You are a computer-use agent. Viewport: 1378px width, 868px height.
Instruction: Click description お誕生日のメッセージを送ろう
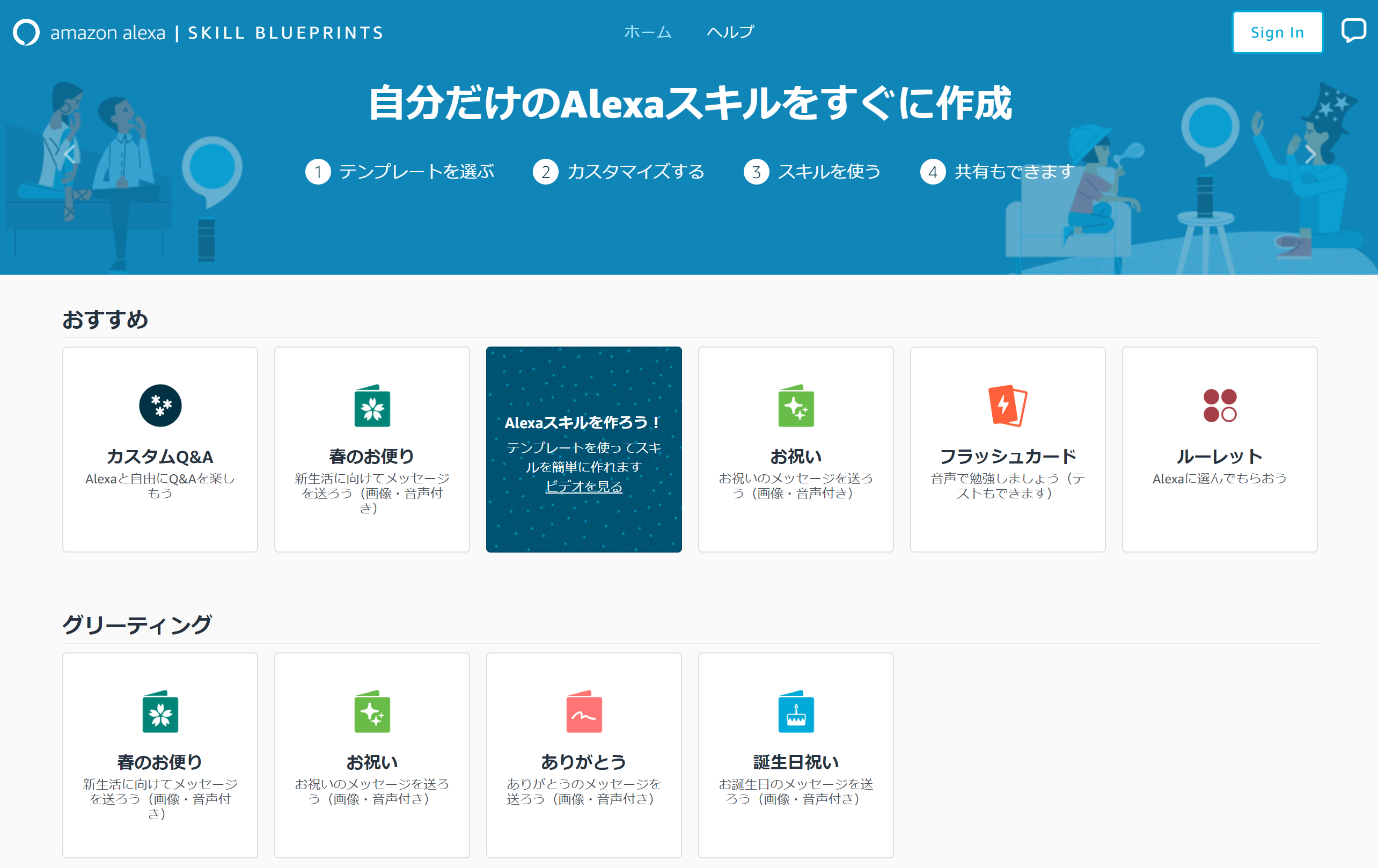[796, 791]
